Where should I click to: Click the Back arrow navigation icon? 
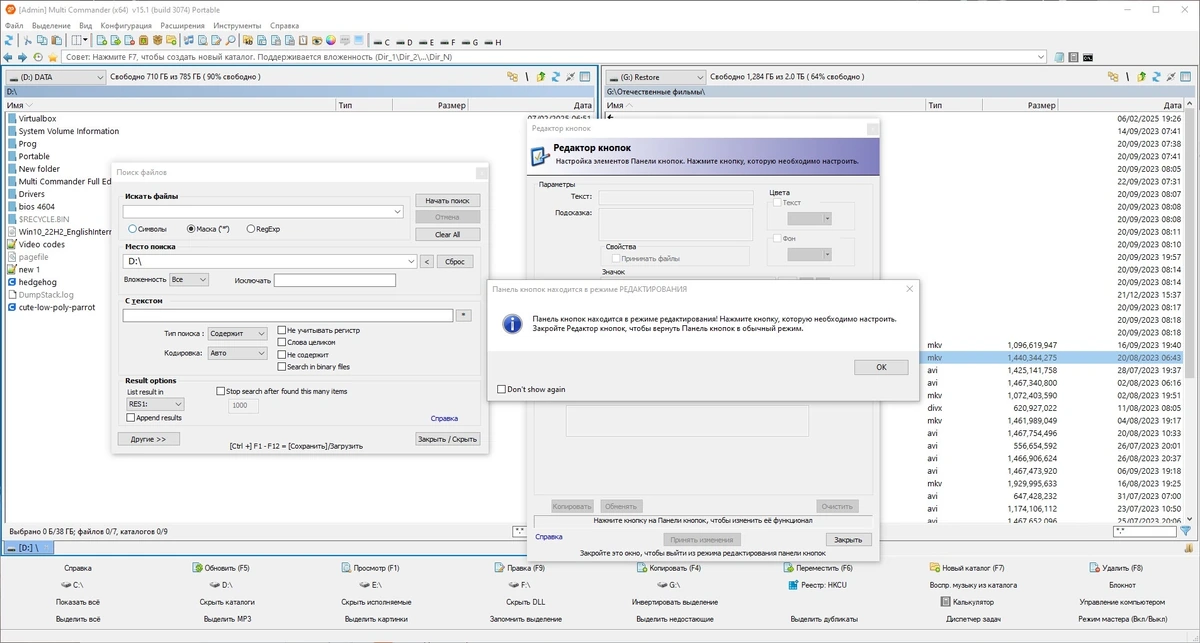click(8, 57)
